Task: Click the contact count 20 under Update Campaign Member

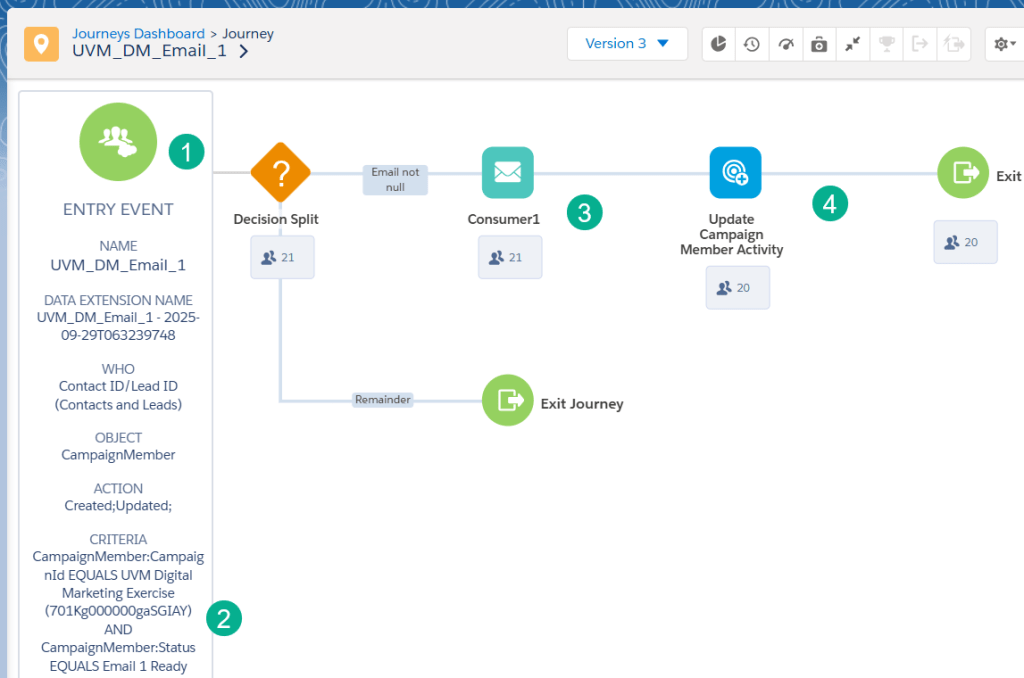Action: point(737,288)
